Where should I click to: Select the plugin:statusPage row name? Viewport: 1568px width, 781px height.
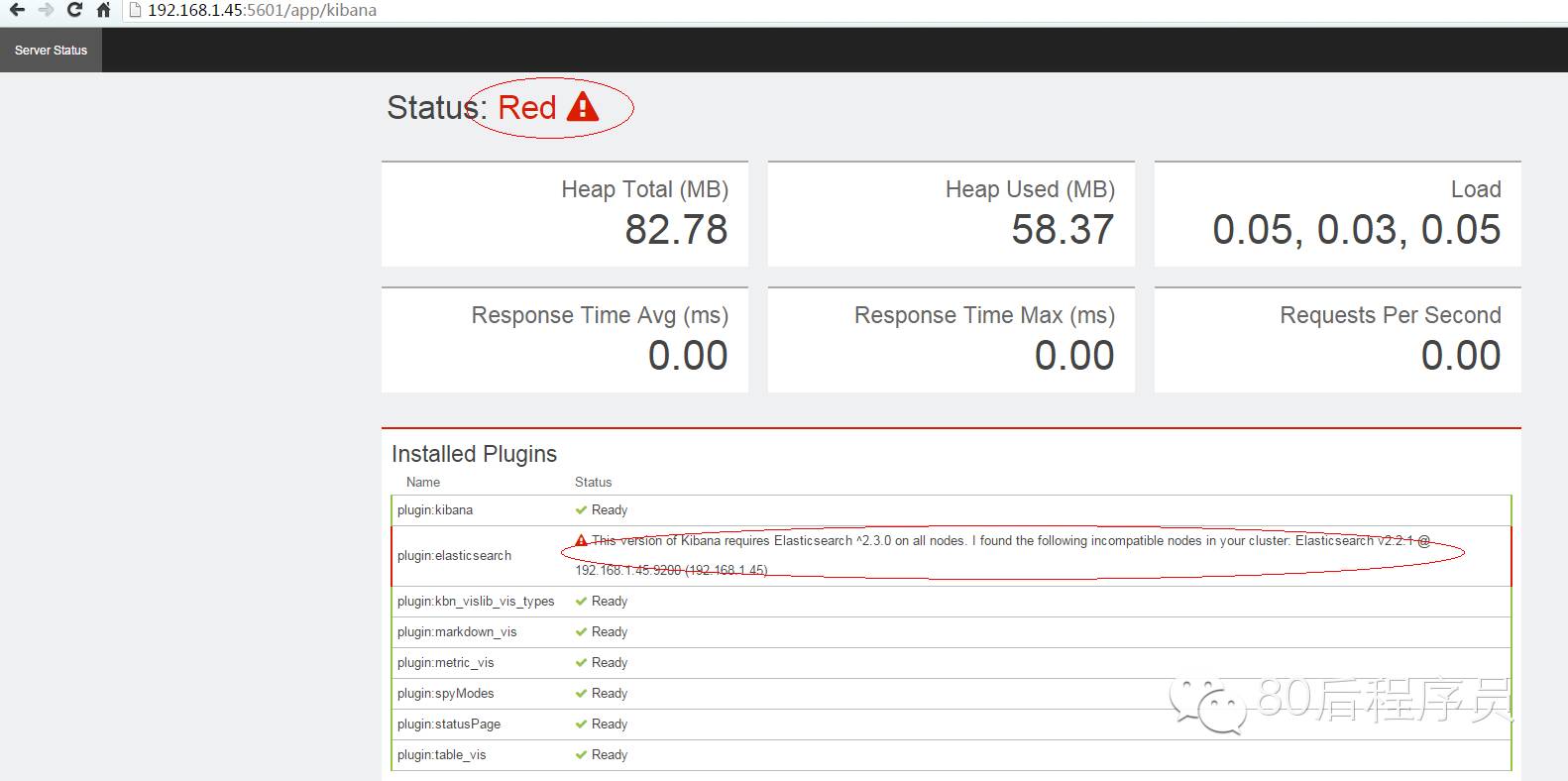point(449,725)
